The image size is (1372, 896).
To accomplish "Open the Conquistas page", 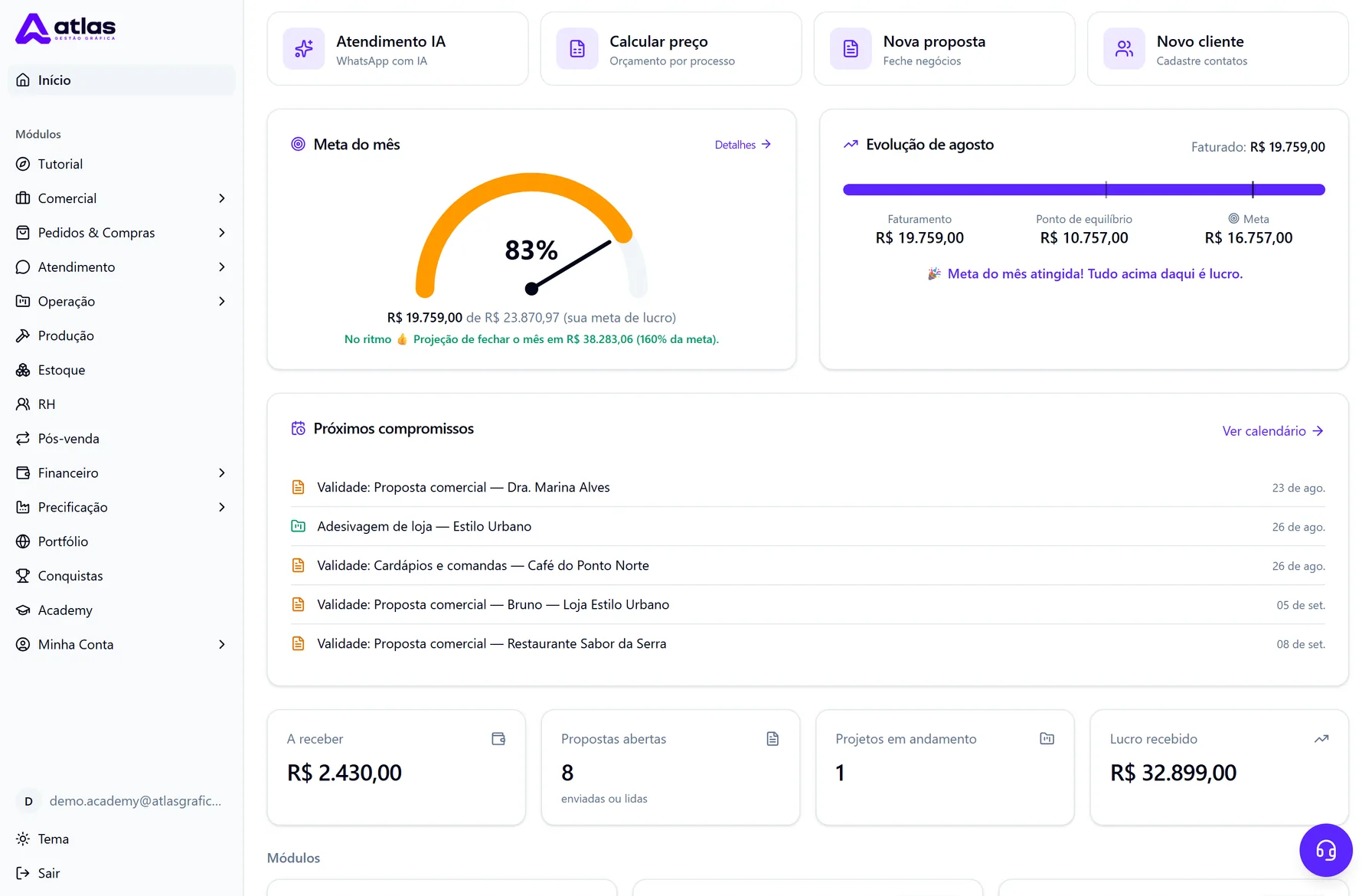I will [122, 576].
